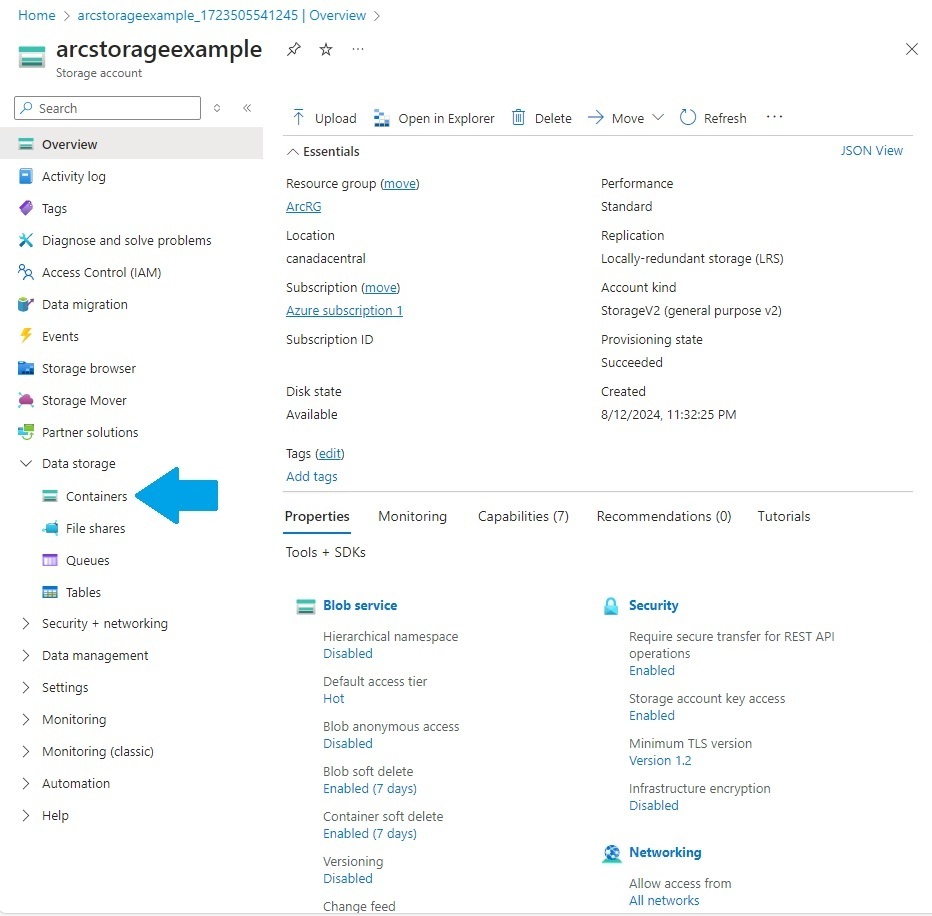Click Enabled (7 days) under Blob soft delete
This screenshot has width=932, height=916.
[370, 788]
